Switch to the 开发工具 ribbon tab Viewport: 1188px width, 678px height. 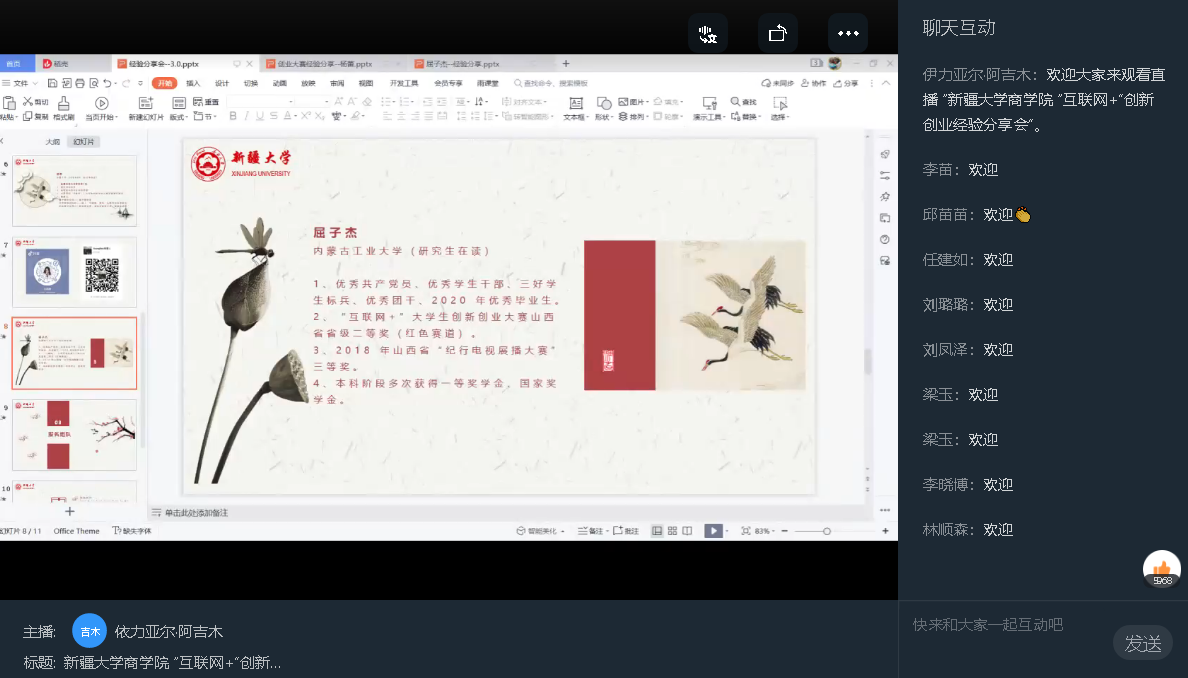point(404,83)
